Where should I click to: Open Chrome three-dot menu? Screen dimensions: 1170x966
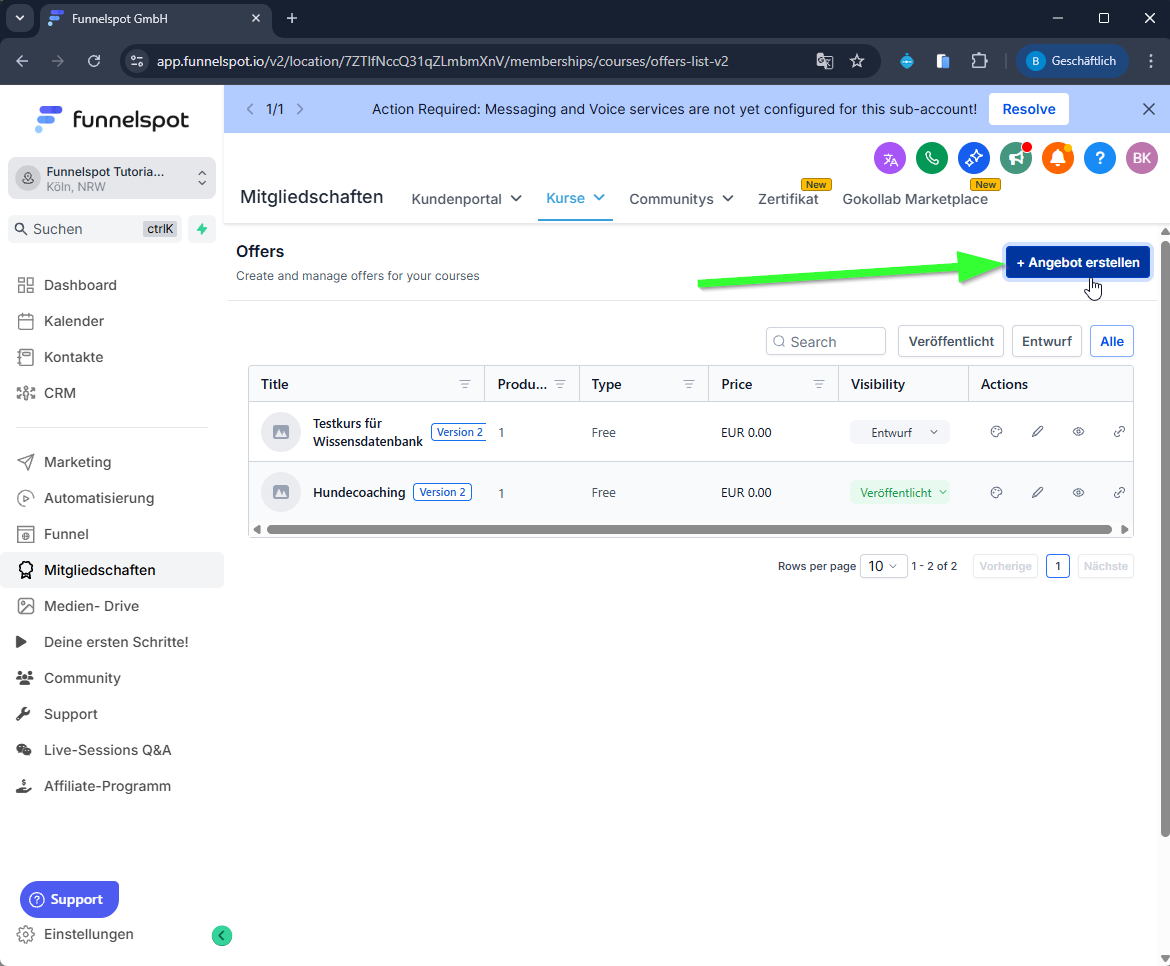pos(1151,61)
